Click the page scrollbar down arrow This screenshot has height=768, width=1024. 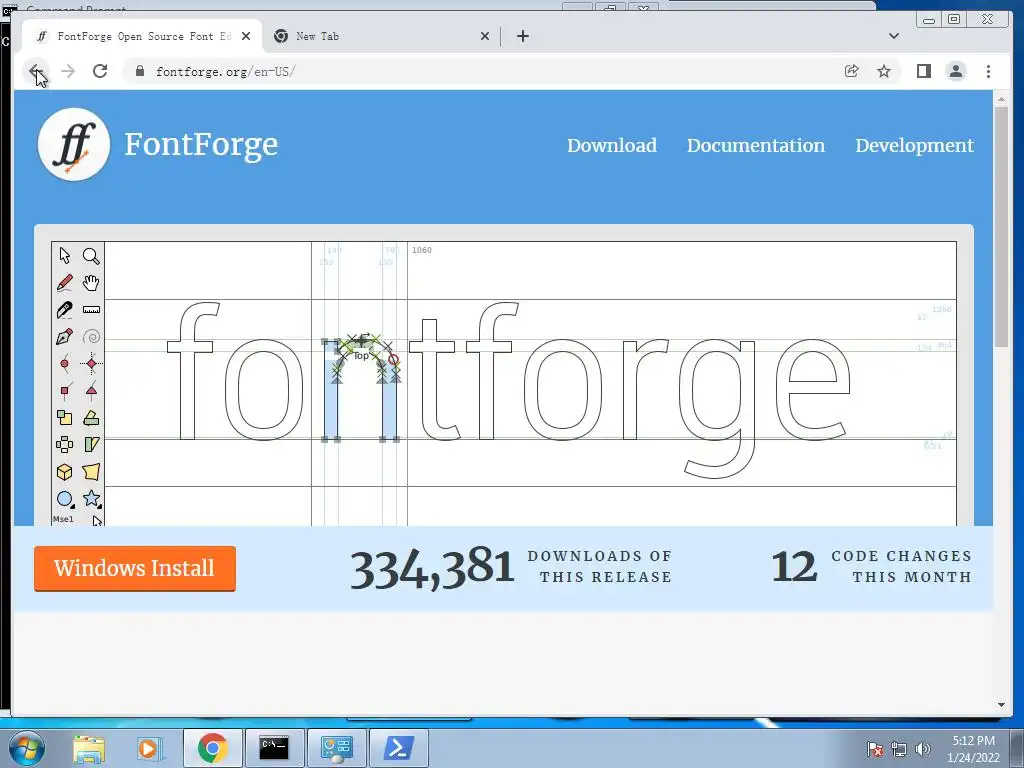[1001, 705]
